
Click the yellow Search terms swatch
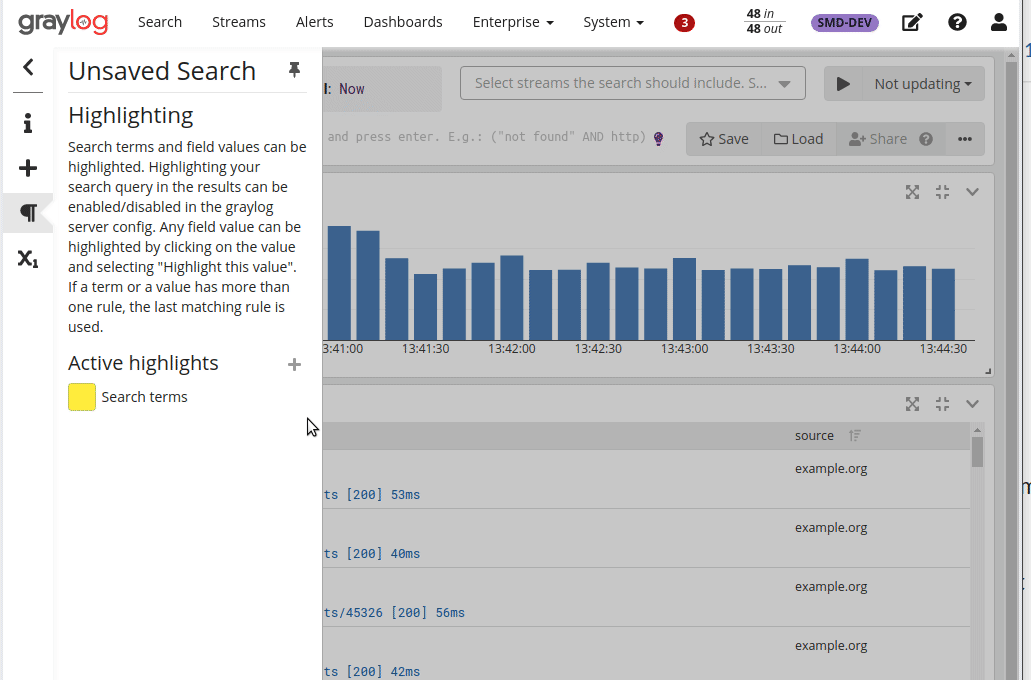(82, 397)
